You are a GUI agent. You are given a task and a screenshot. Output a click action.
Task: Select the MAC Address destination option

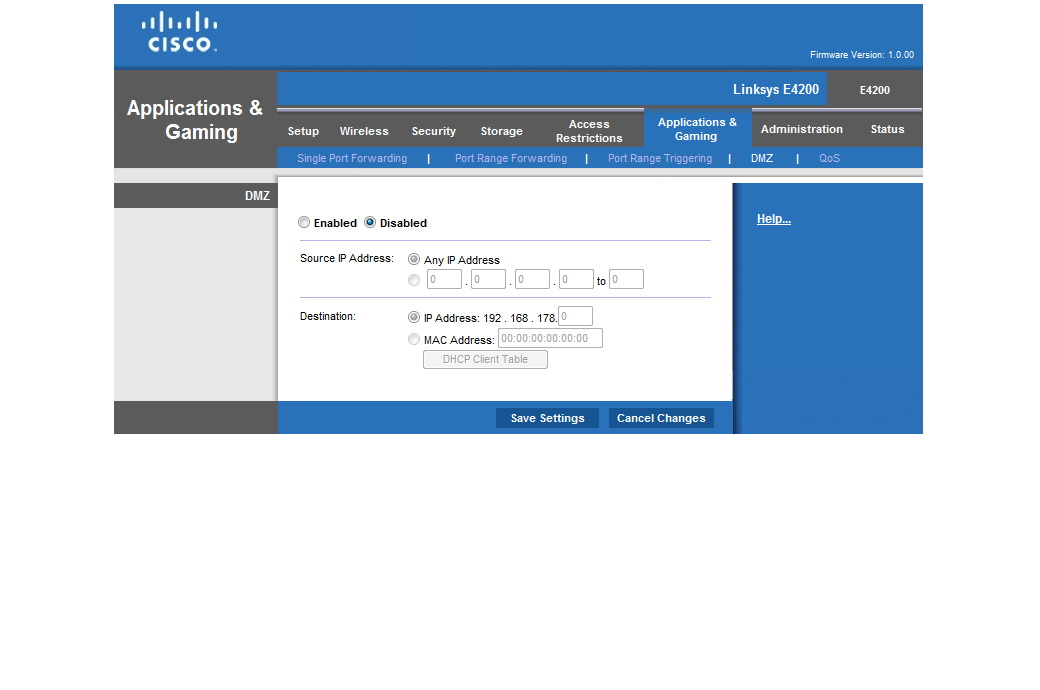point(414,340)
